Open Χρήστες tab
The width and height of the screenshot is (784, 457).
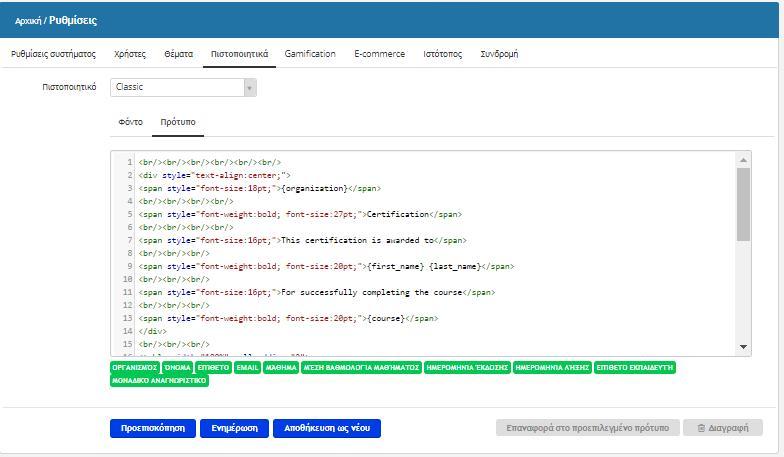tap(130, 54)
